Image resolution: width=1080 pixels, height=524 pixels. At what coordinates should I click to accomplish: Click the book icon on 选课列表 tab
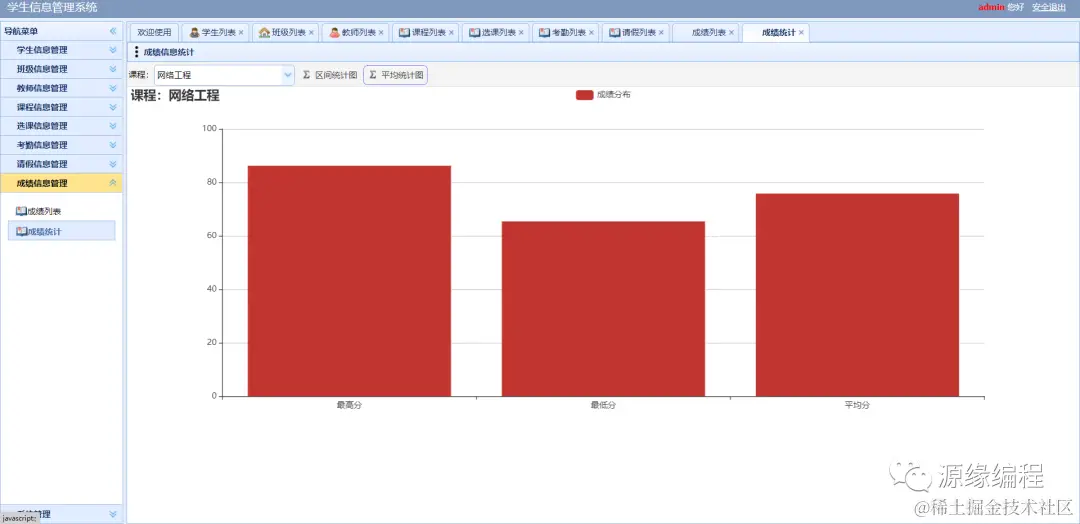(475, 32)
